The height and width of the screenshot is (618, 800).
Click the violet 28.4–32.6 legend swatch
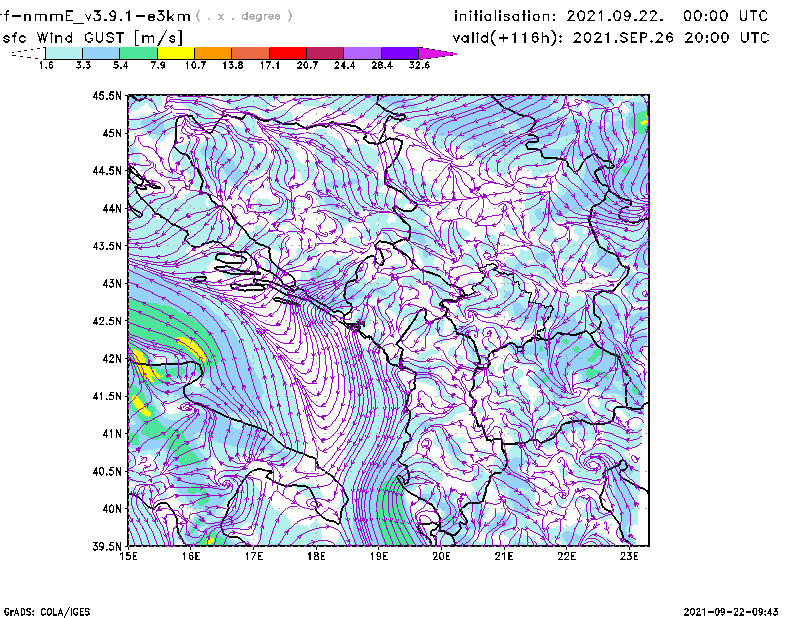pyautogui.click(x=400, y=53)
